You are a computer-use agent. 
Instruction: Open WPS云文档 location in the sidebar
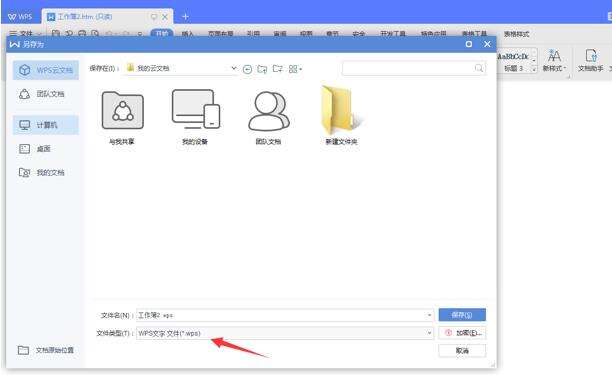[x=46, y=70]
